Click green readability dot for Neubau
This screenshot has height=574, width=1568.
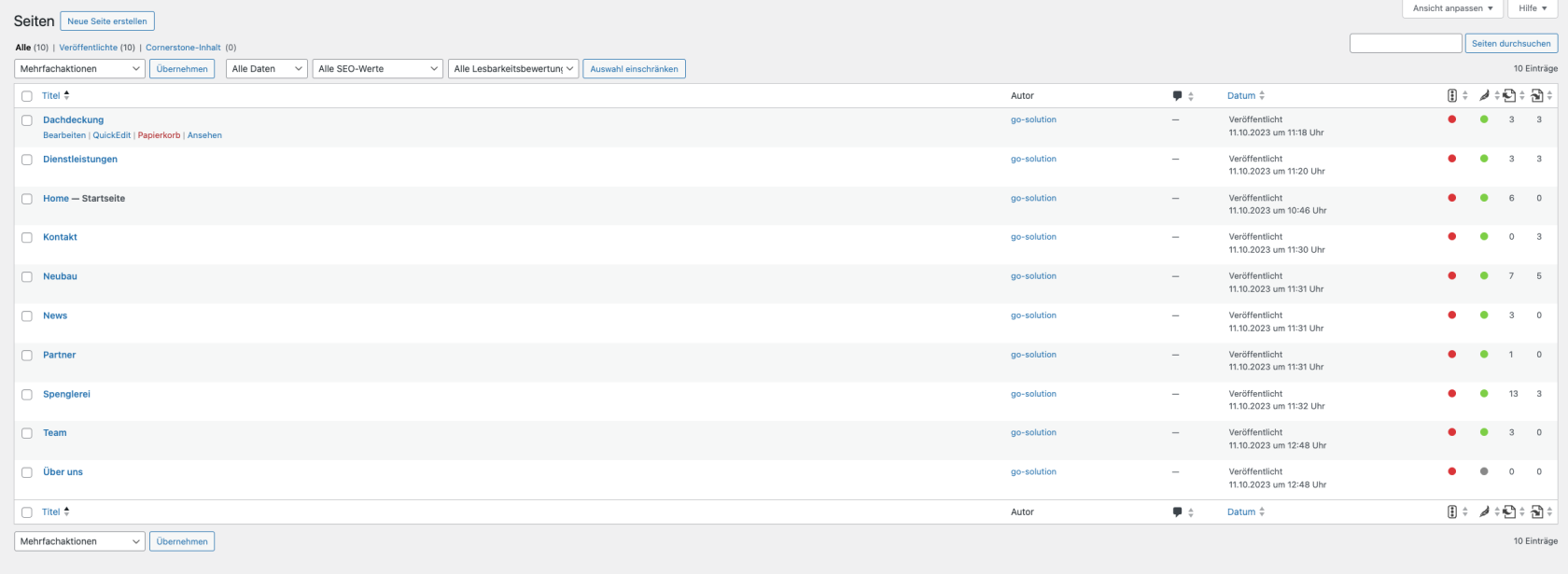(1484, 276)
